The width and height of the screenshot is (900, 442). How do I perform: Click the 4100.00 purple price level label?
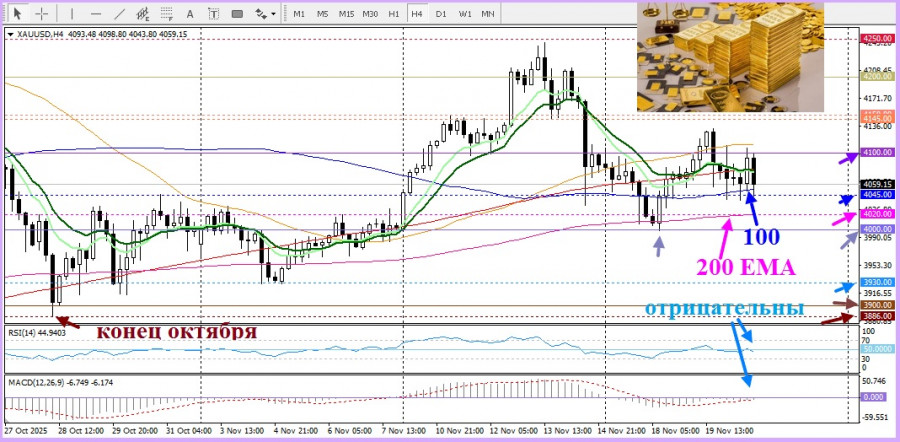coord(878,153)
